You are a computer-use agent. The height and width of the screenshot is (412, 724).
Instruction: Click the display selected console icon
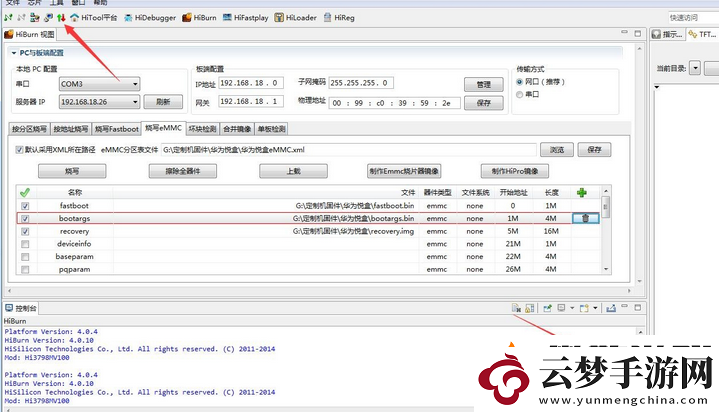click(561, 308)
